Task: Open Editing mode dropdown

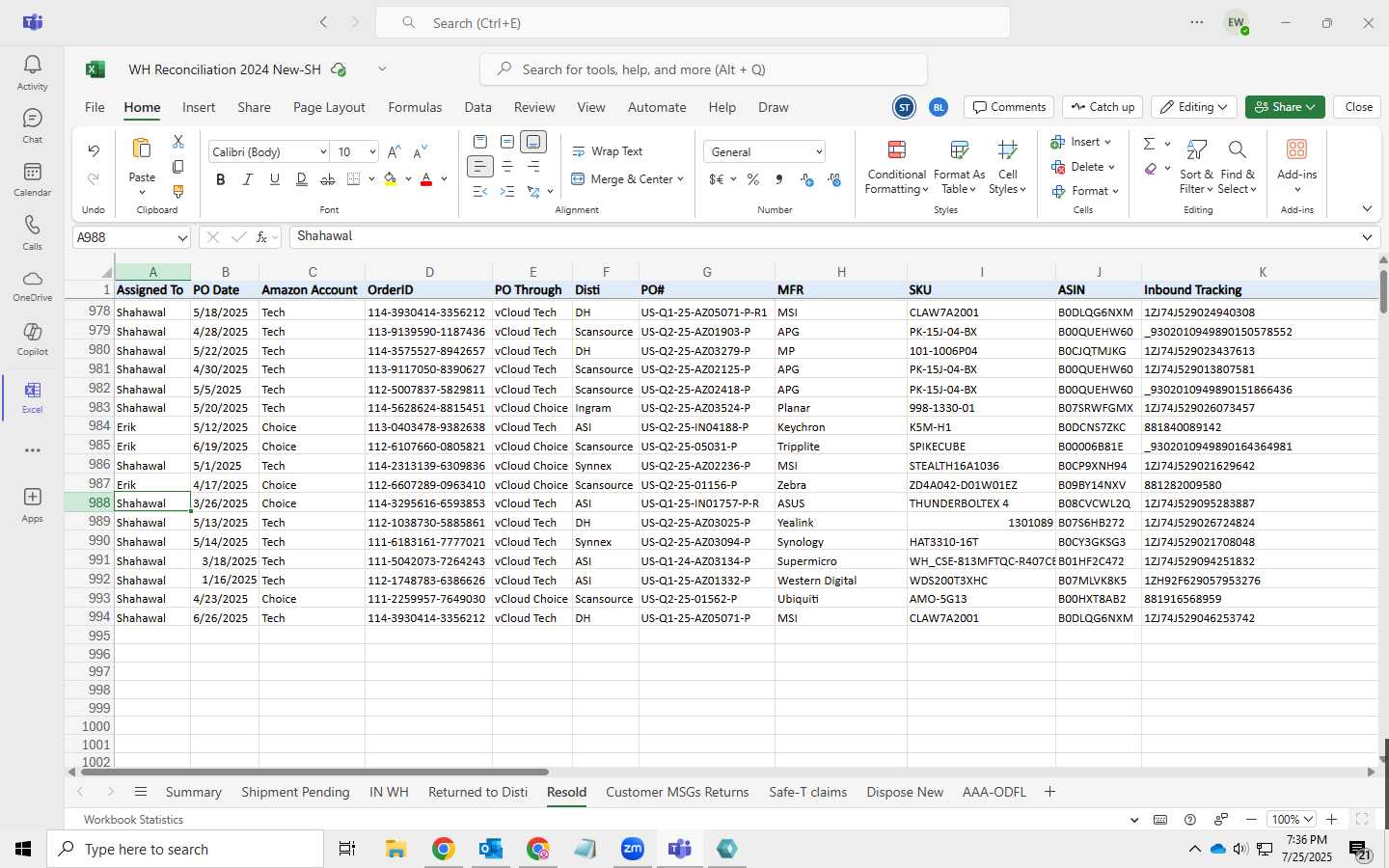Action: tap(1194, 107)
